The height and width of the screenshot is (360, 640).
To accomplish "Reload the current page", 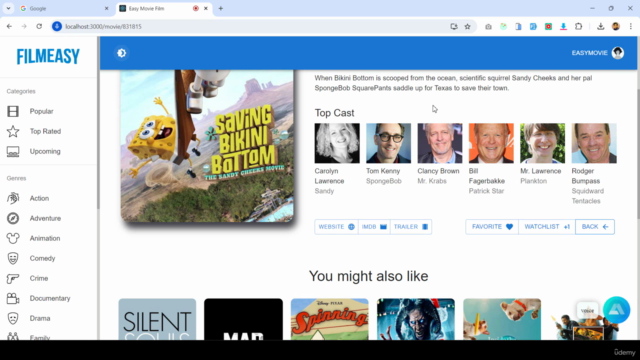I will click(x=39, y=27).
